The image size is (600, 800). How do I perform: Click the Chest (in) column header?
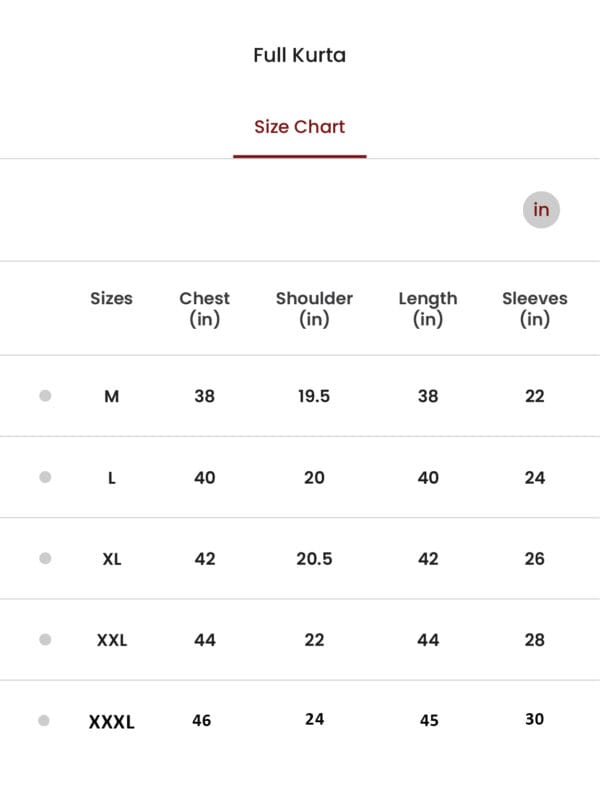coord(205,309)
